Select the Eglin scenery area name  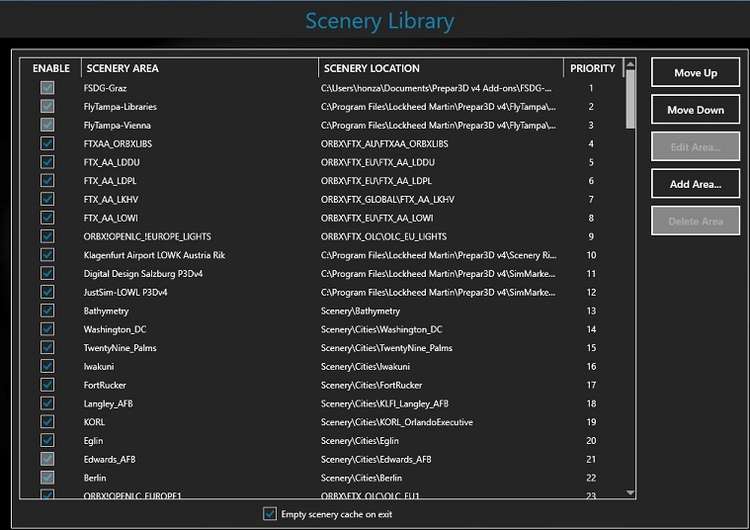[x=93, y=441]
